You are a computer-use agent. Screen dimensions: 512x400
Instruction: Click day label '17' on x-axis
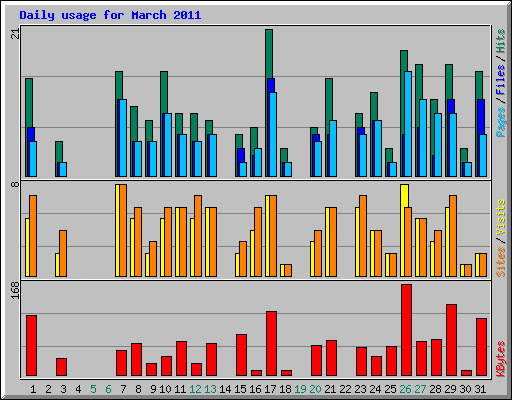tap(270, 389)
